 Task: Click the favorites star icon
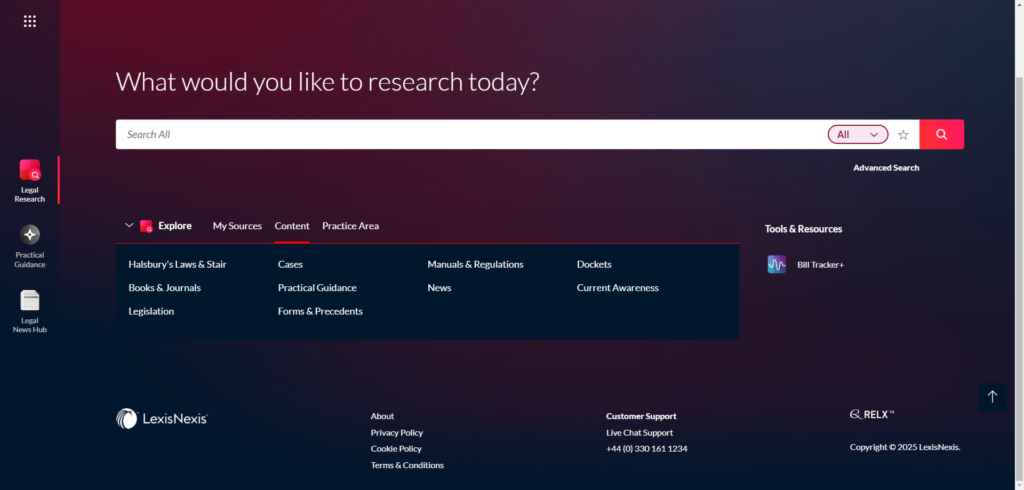click(x=903, y=134)
